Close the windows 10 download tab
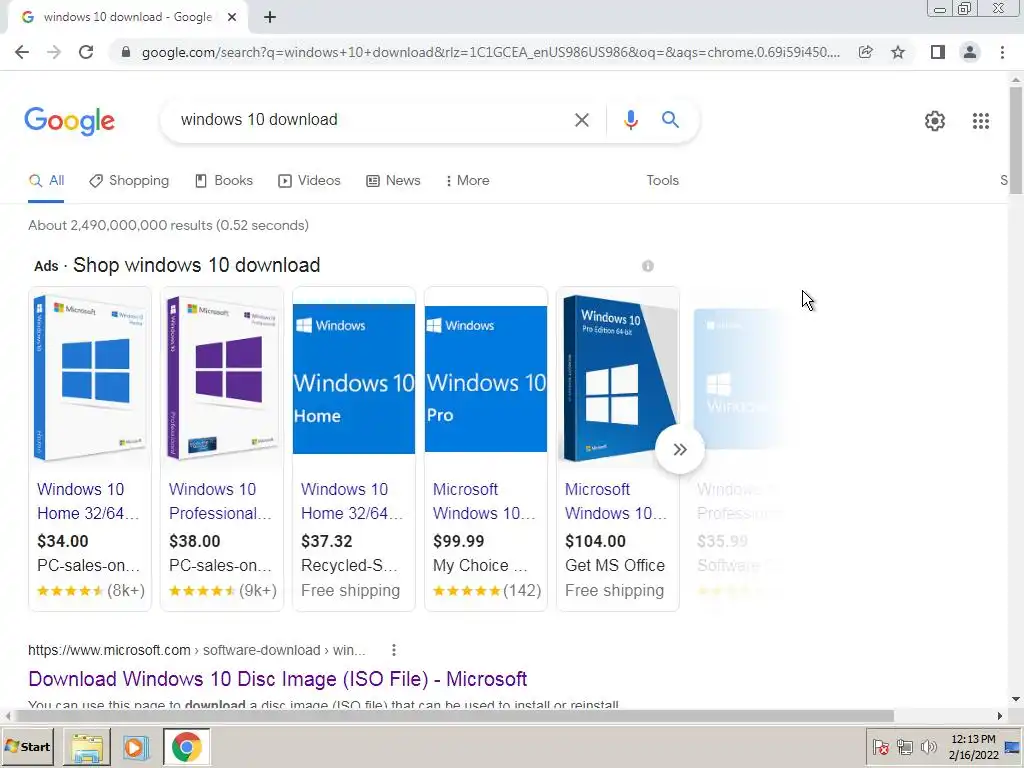Image resolution: width=1024 pixels, height=768 pixels. (x=232, y=18)
